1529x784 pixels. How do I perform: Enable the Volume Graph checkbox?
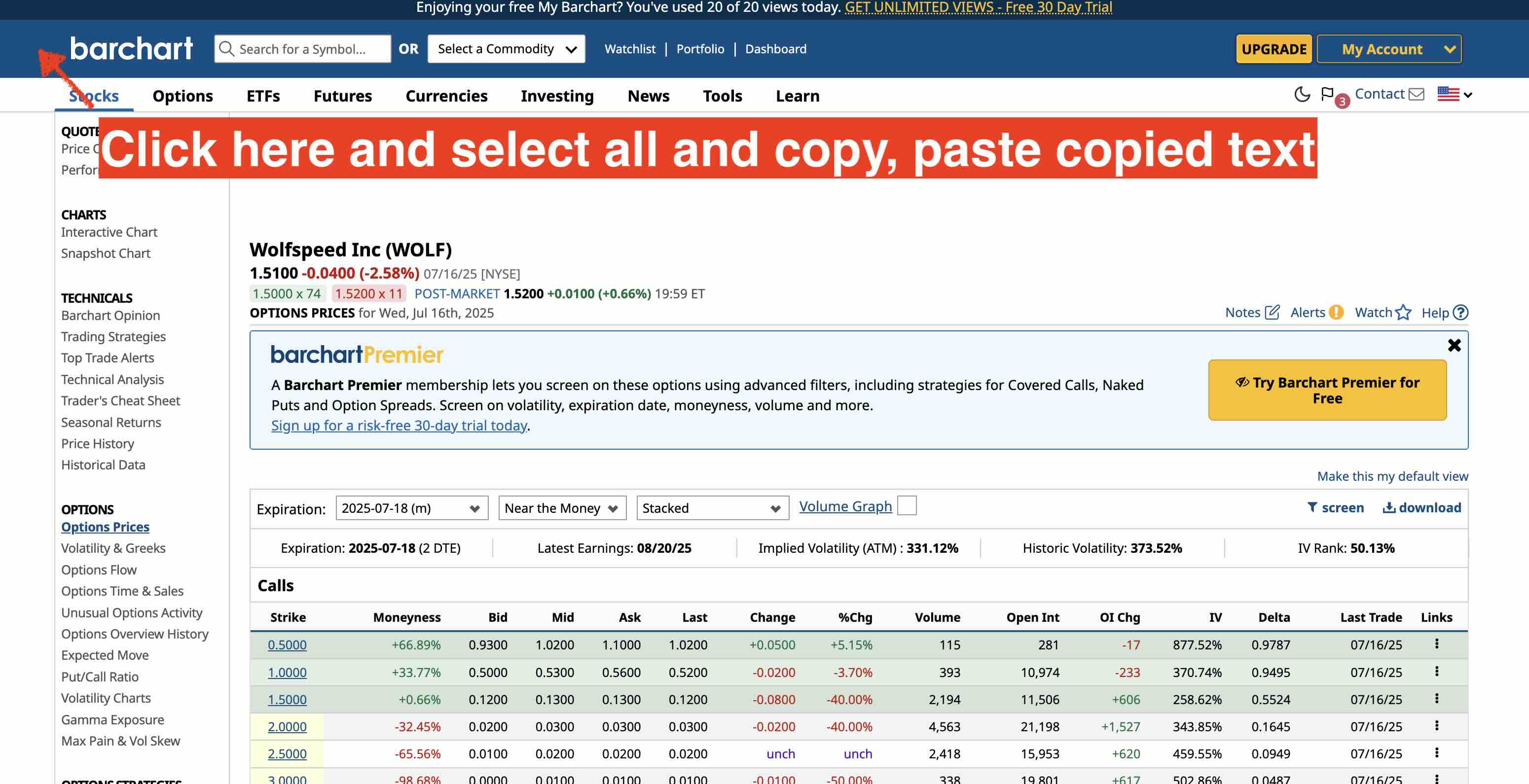[907, 505]
